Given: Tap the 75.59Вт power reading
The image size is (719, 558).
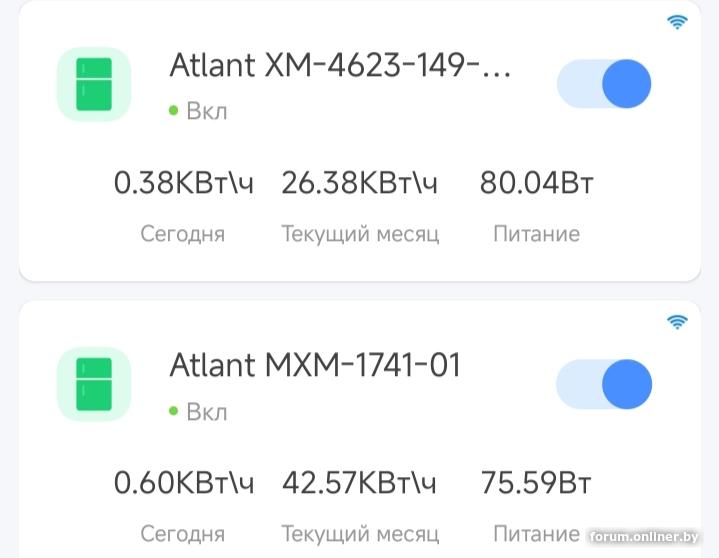Looking at the screenshot, I should (537, 484).
